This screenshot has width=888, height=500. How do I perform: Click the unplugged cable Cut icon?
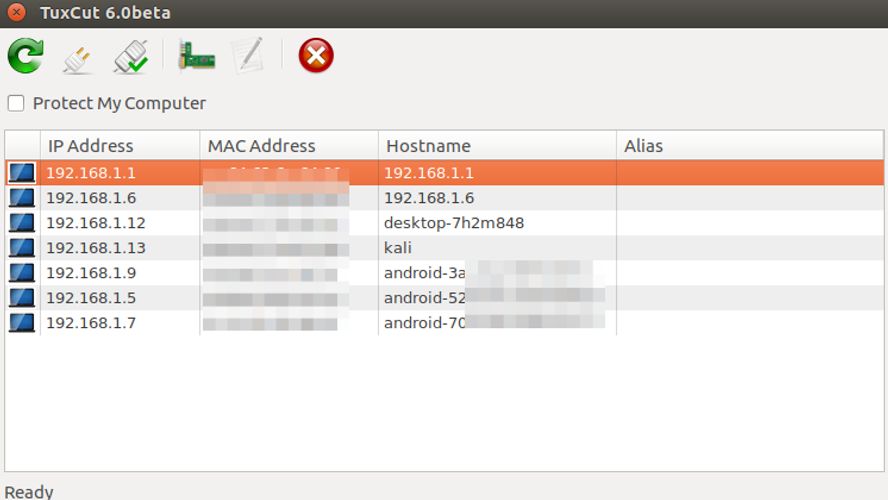pyautogui.click(x=78, y=57)
